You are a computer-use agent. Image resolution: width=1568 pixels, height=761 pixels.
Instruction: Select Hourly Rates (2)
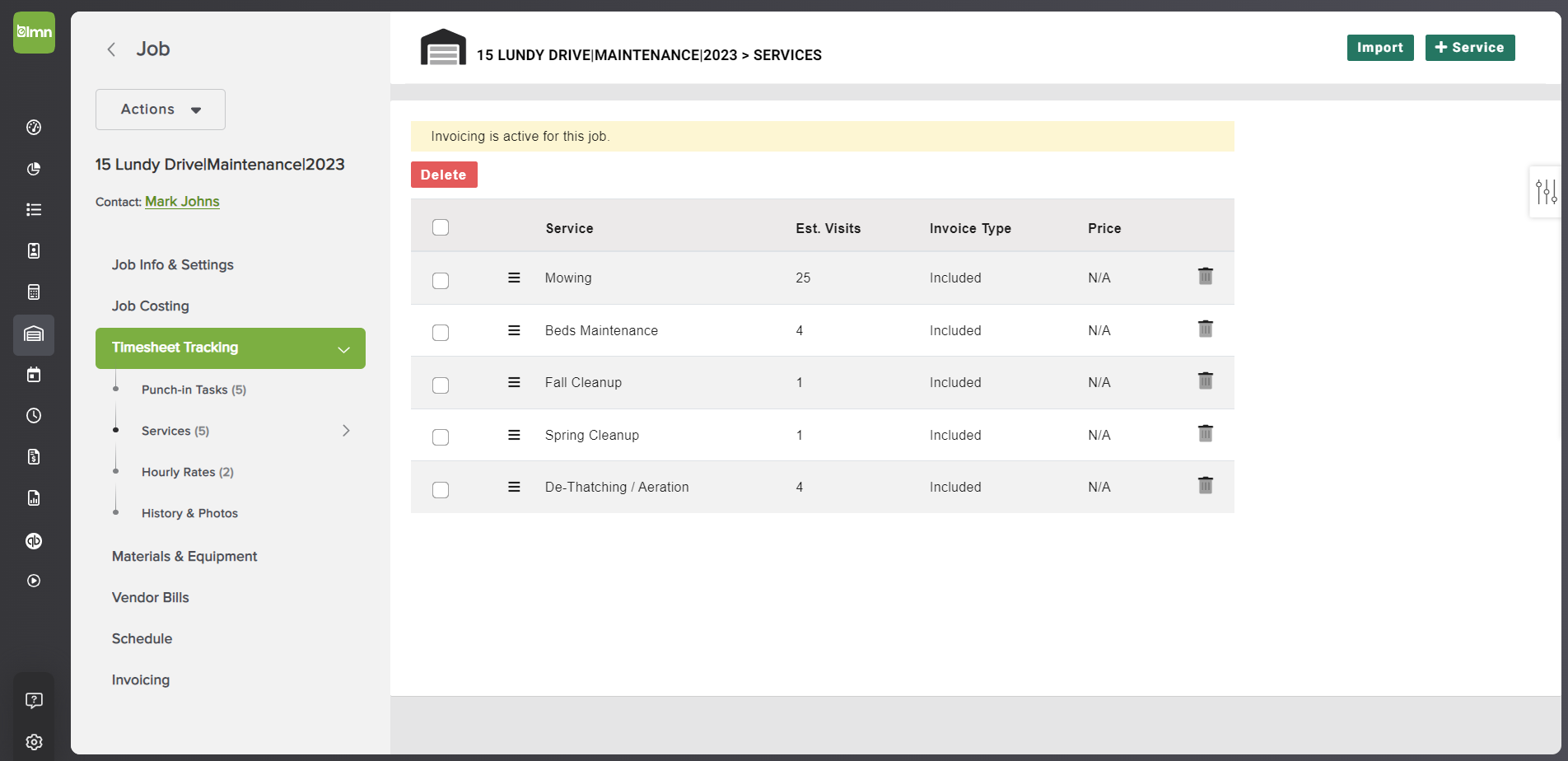[188, 472]
